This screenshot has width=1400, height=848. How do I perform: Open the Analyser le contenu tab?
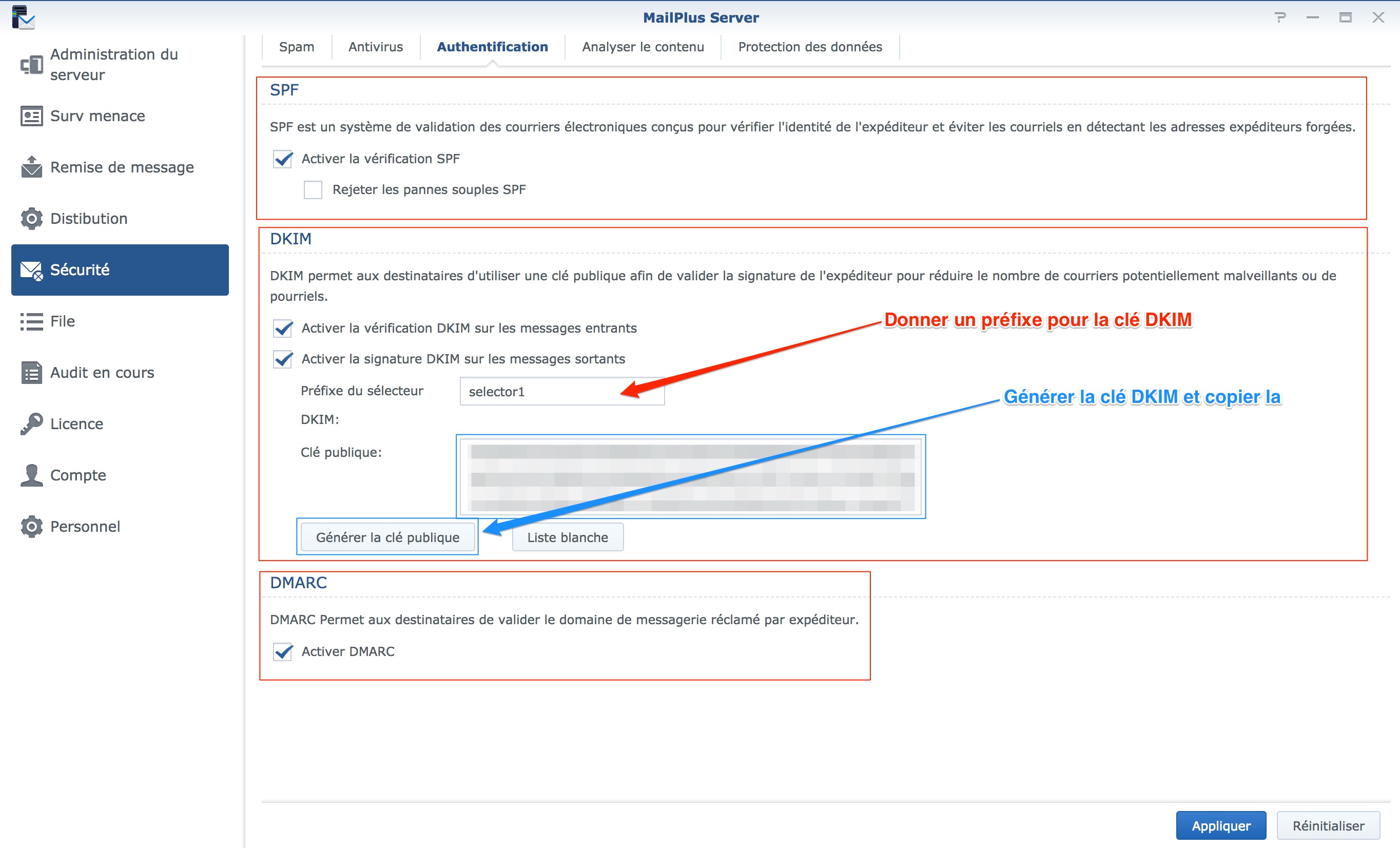pyautogui.click(x=643, y=47)
